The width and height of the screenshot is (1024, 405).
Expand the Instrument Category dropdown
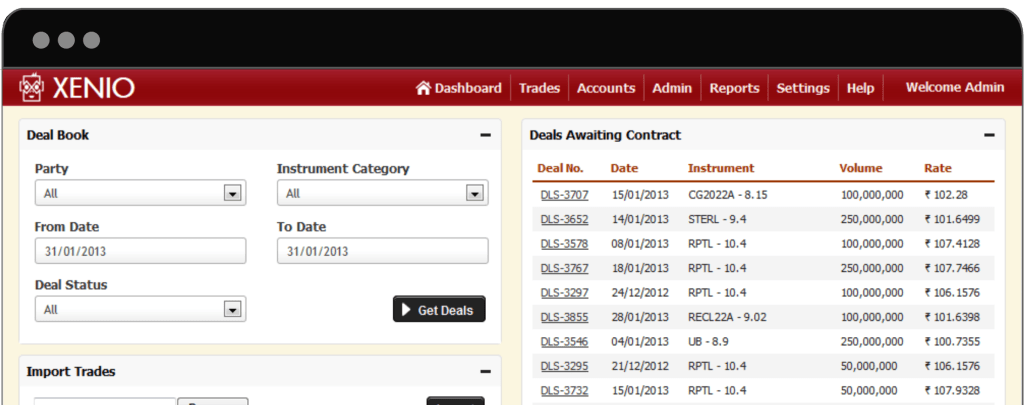(x=382, y=193)
